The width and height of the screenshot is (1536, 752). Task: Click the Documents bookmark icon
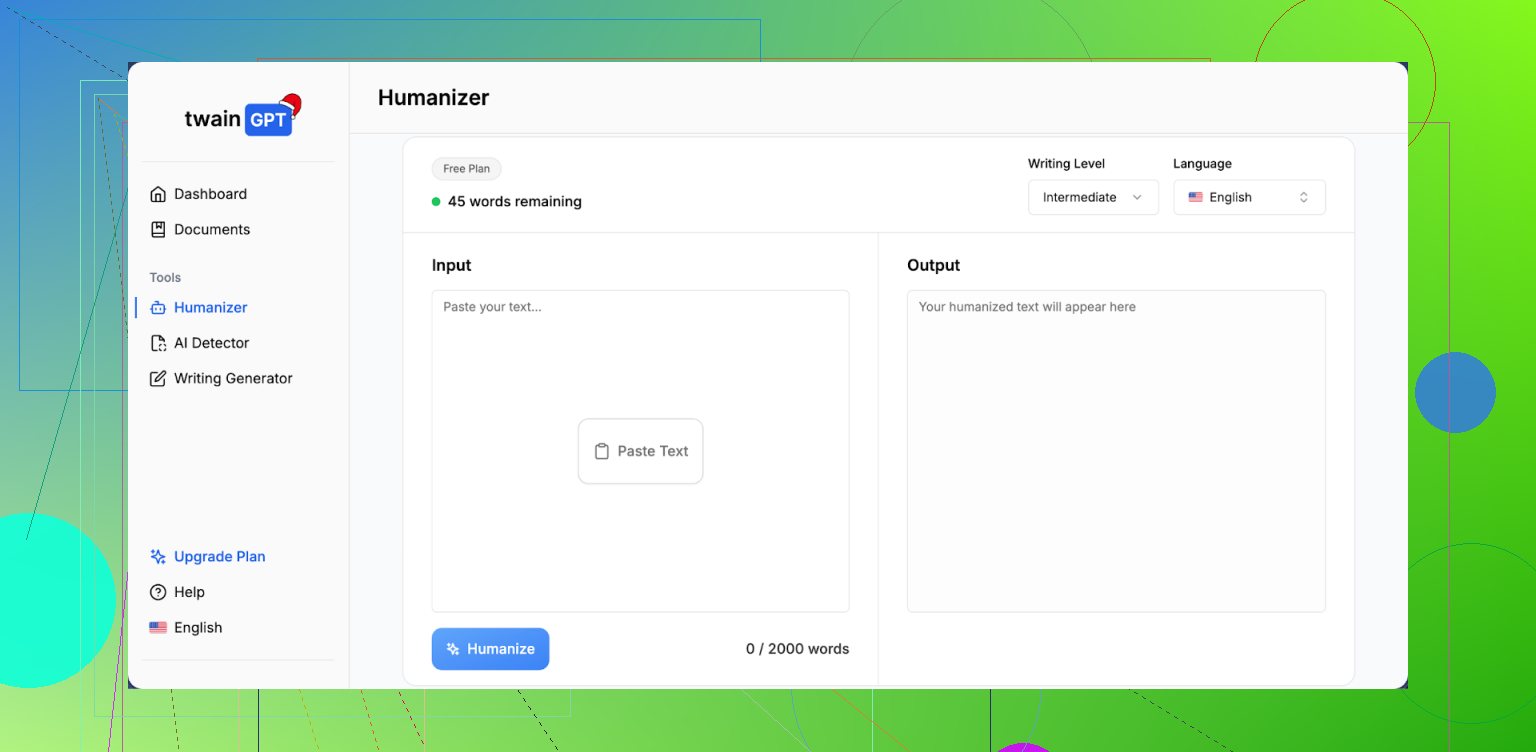coord(158,229)
